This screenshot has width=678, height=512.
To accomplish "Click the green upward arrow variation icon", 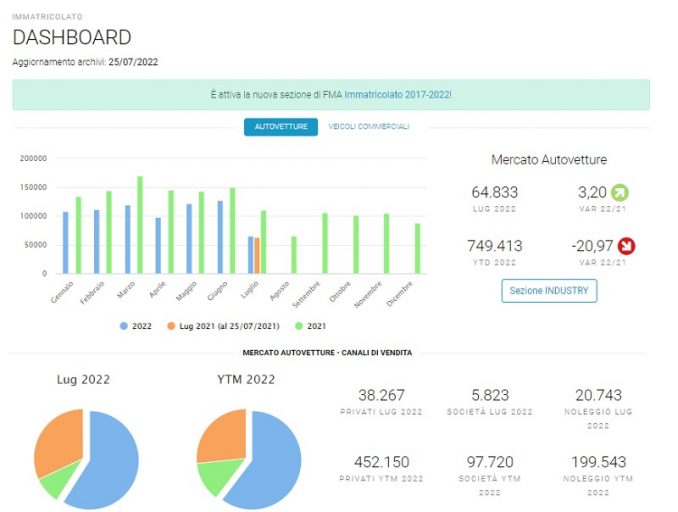I will click(x=620, y=192).
